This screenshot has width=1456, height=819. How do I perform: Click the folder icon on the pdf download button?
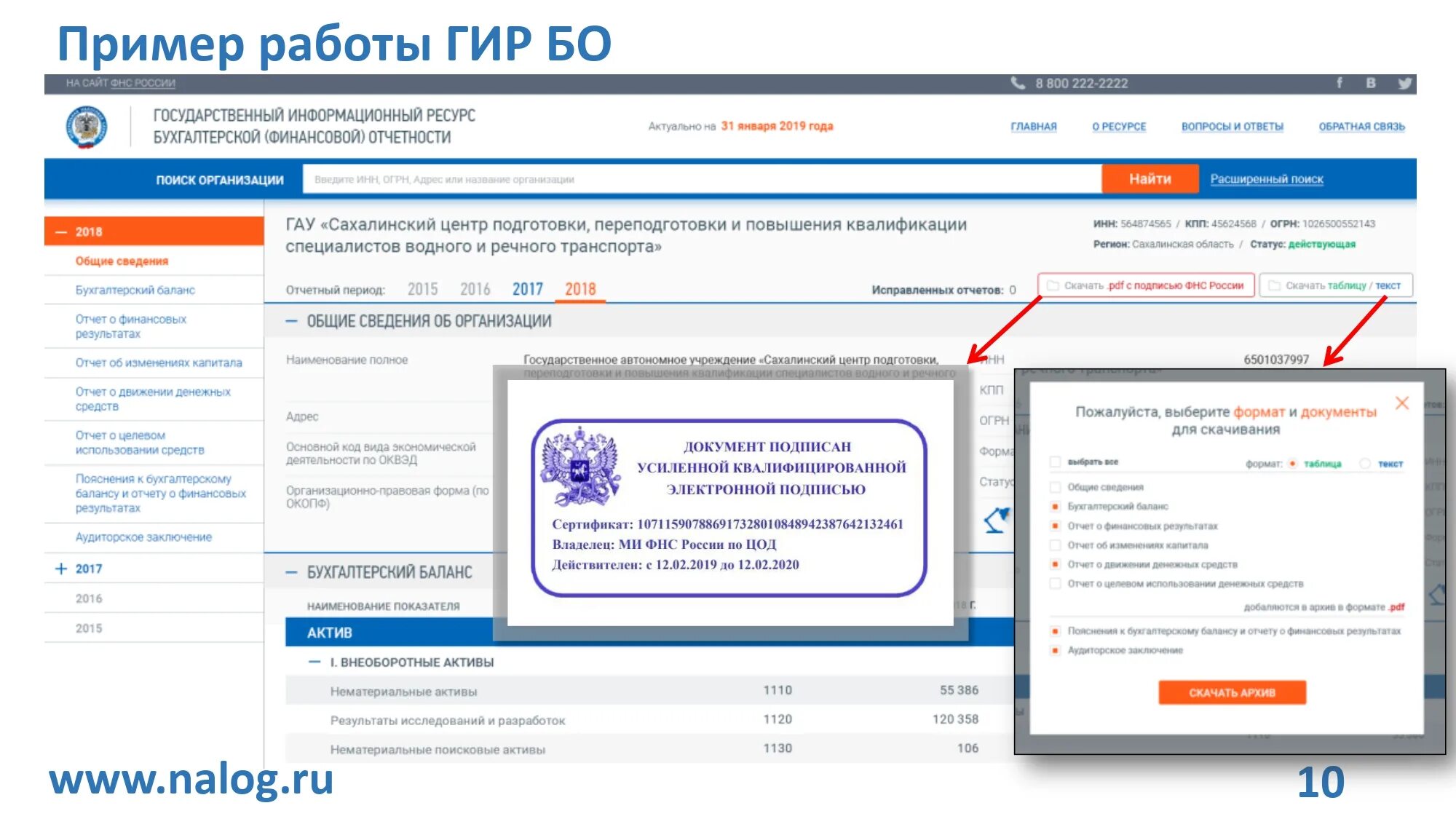[1053, 285]
